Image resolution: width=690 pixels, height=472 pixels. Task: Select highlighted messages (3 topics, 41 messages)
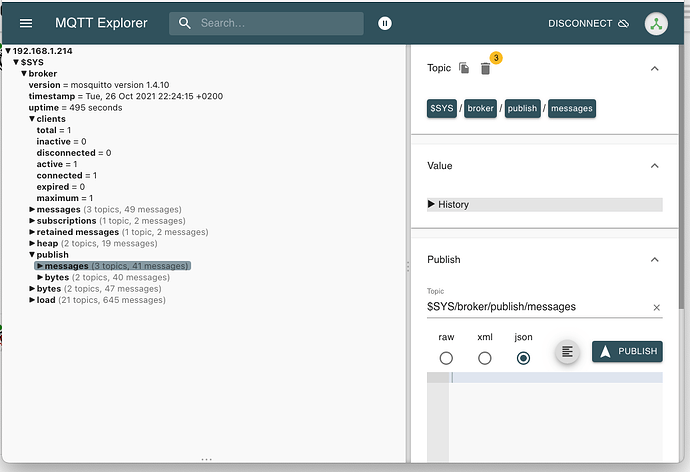[113, 266]
